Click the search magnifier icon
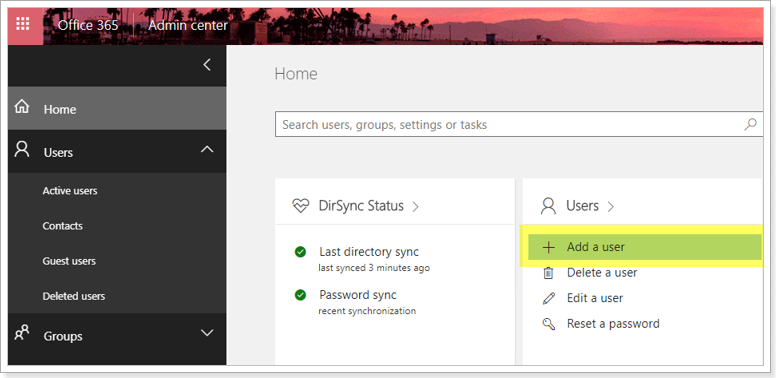 [750, 124]
